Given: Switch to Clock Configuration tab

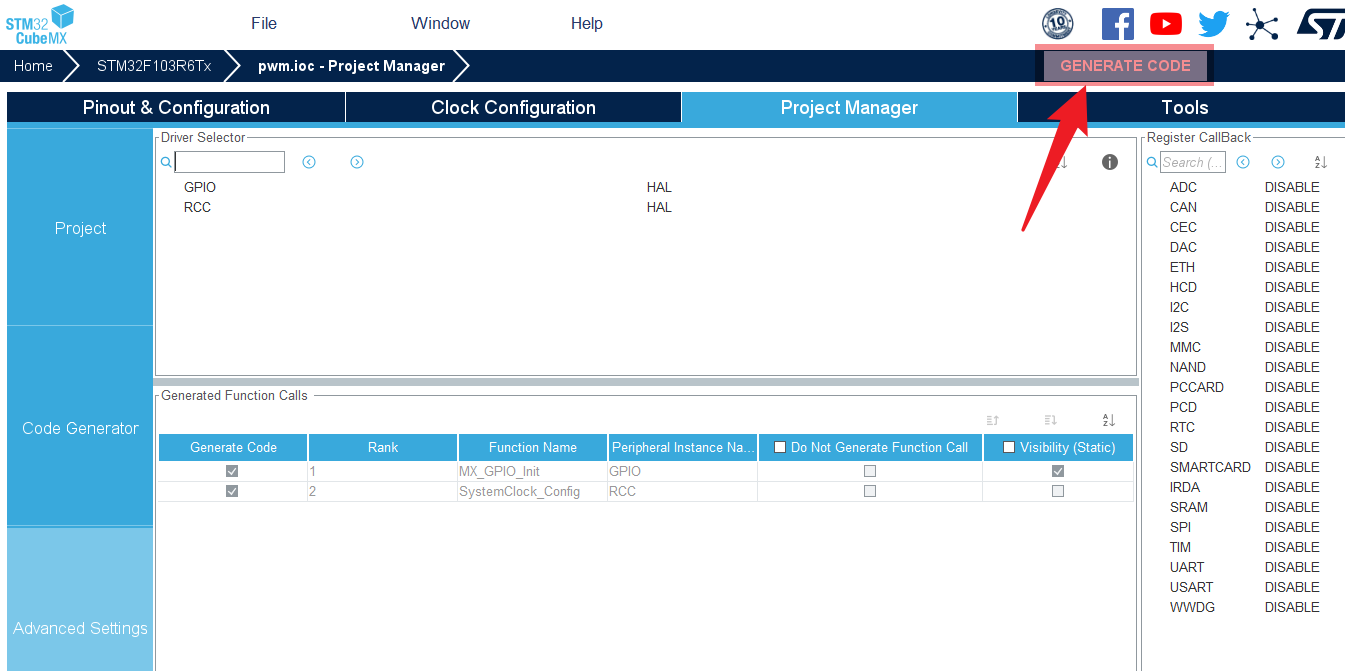Looking at the screenshot, I should (x=513, y=107).
